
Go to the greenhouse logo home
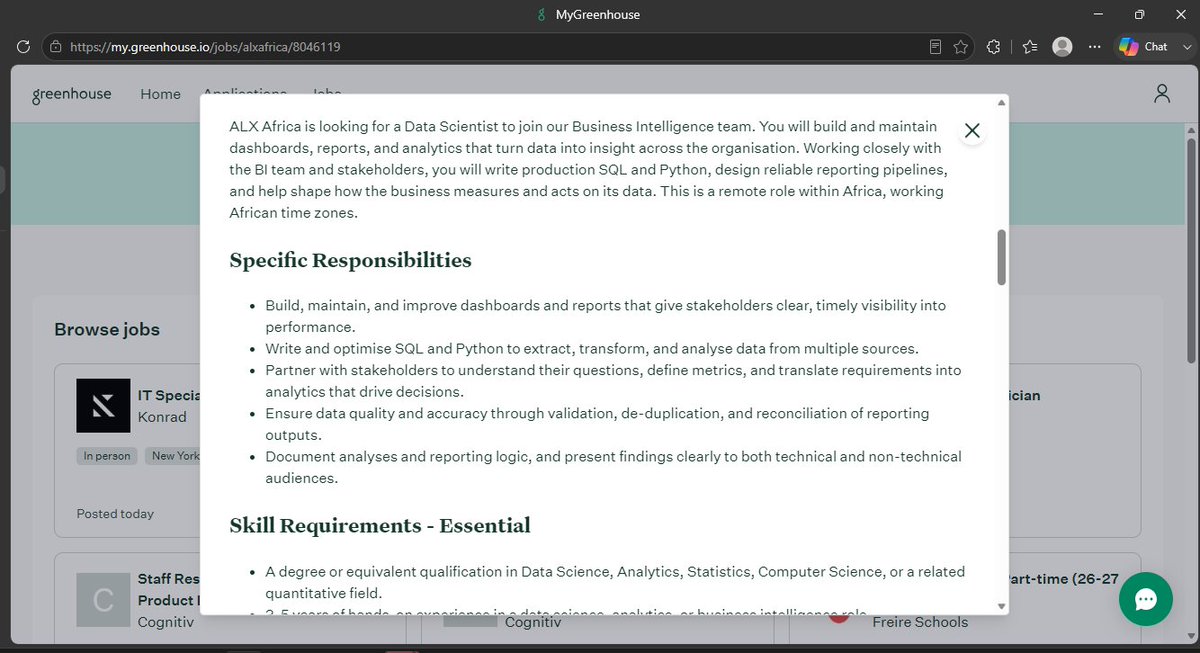click(71, 94)
